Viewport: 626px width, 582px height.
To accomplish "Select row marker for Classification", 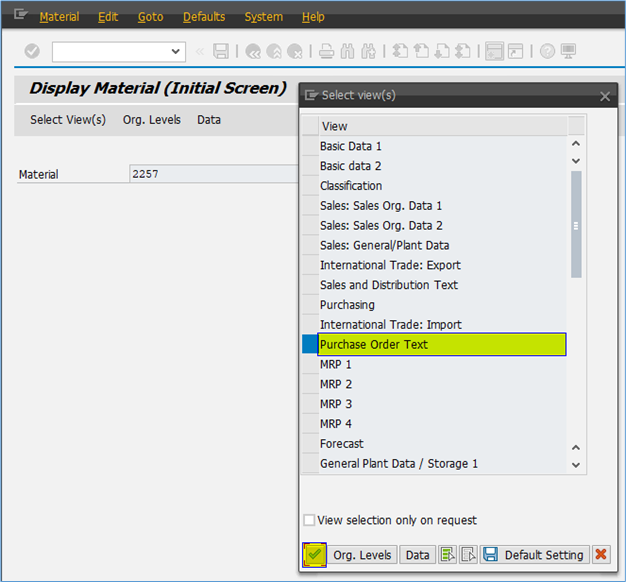I will click(x=310, y=186).
